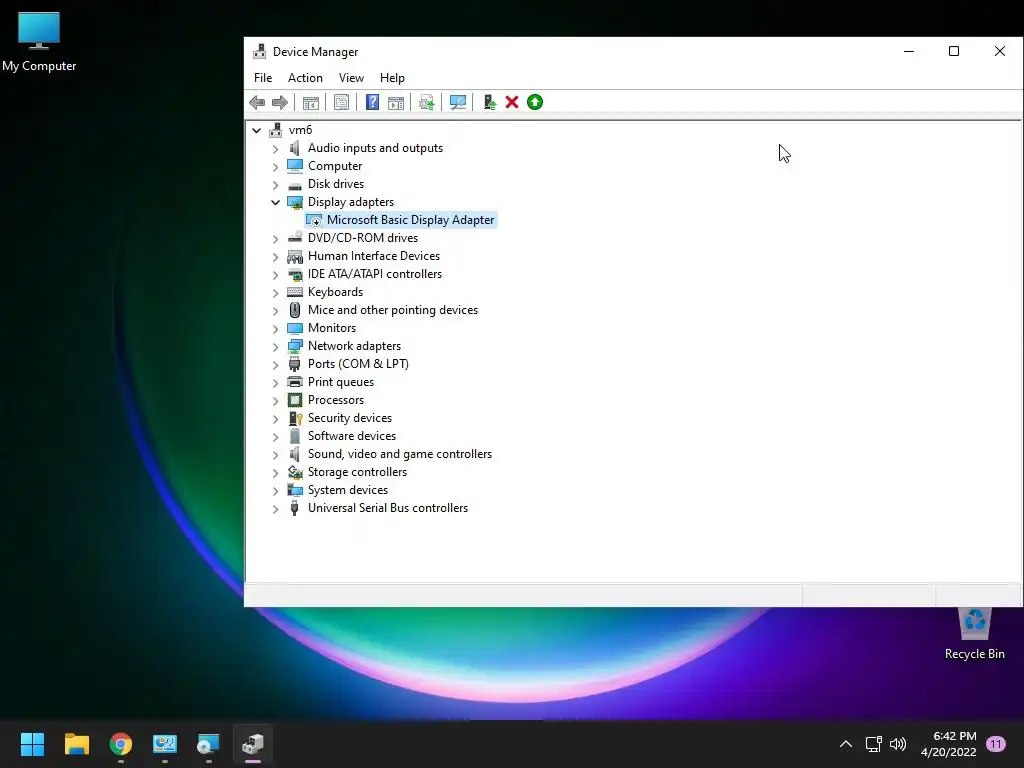Open Recycle Bin desktop icon
The width and height of the screenshot is (1024, 768).
[974, 633]
